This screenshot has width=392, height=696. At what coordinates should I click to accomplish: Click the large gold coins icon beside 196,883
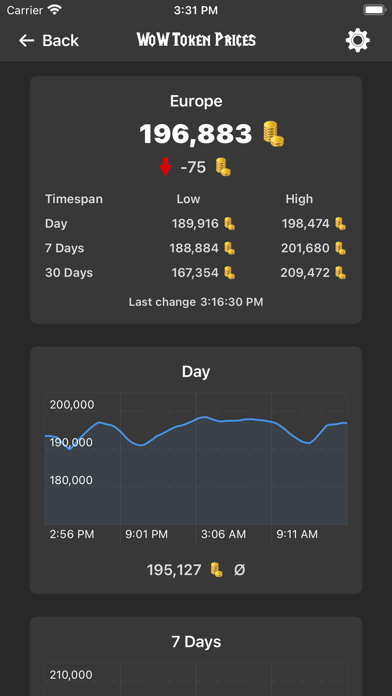(273, 134)
